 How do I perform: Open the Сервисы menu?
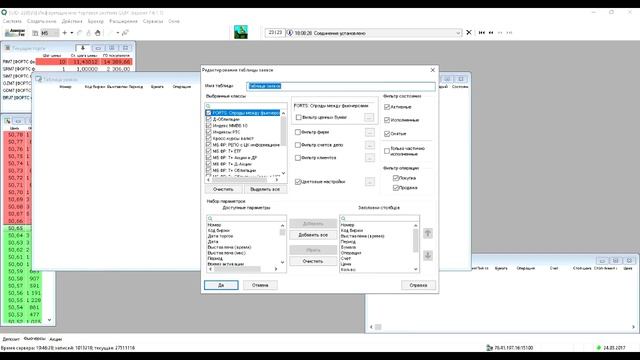(x=153, y=21)
